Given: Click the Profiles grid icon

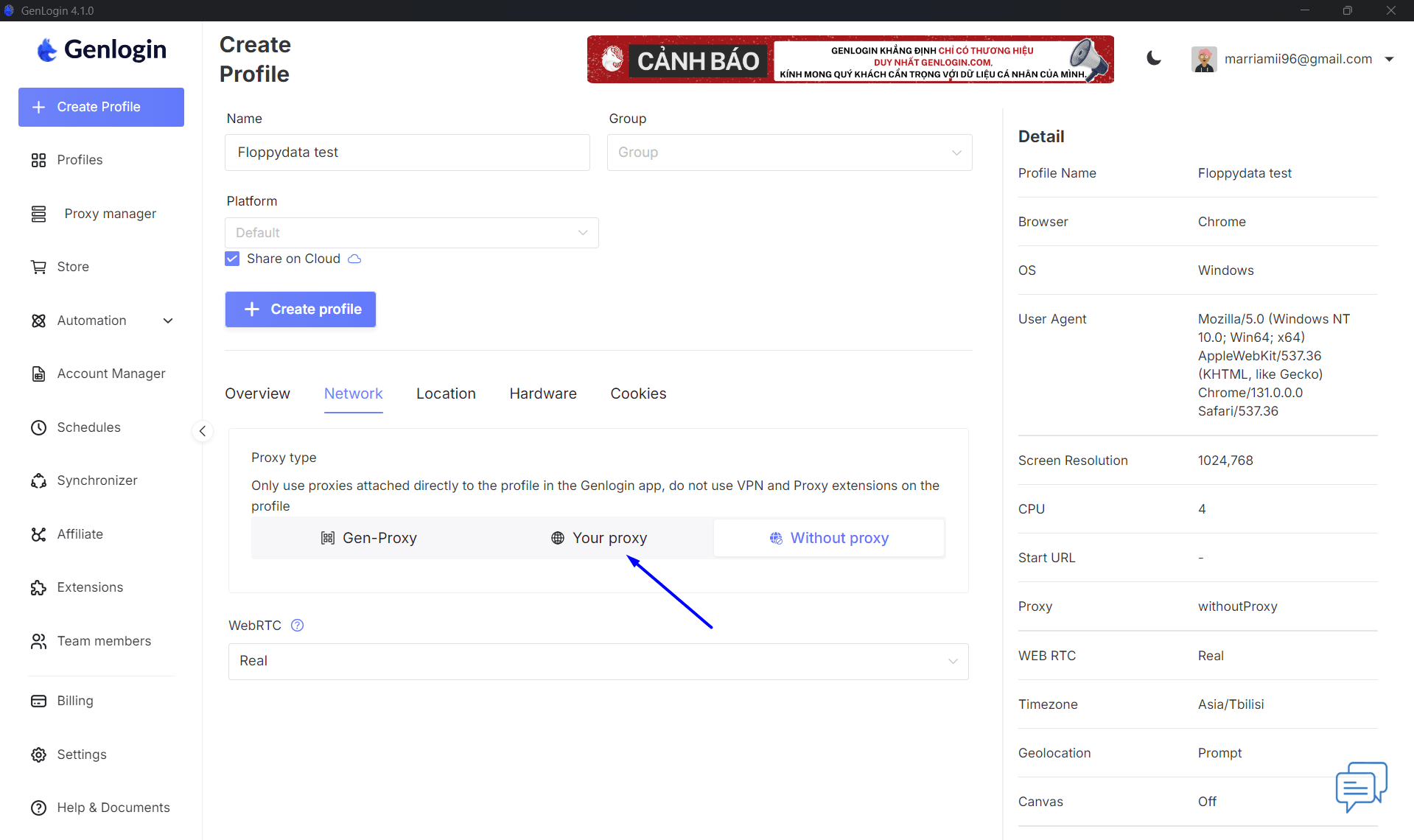Looking at the screenshot, I should pos(38,160).
